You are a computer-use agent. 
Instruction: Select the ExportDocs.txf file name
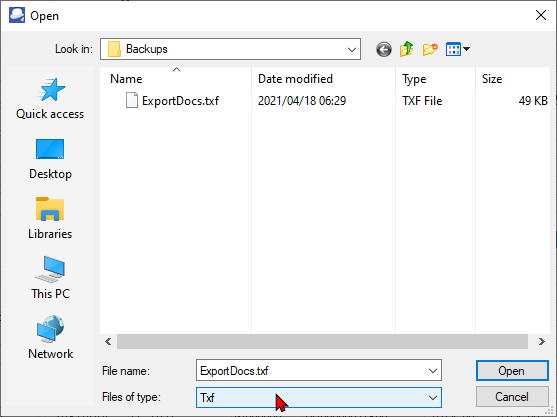pyautogui.click(x=180, y=101)
